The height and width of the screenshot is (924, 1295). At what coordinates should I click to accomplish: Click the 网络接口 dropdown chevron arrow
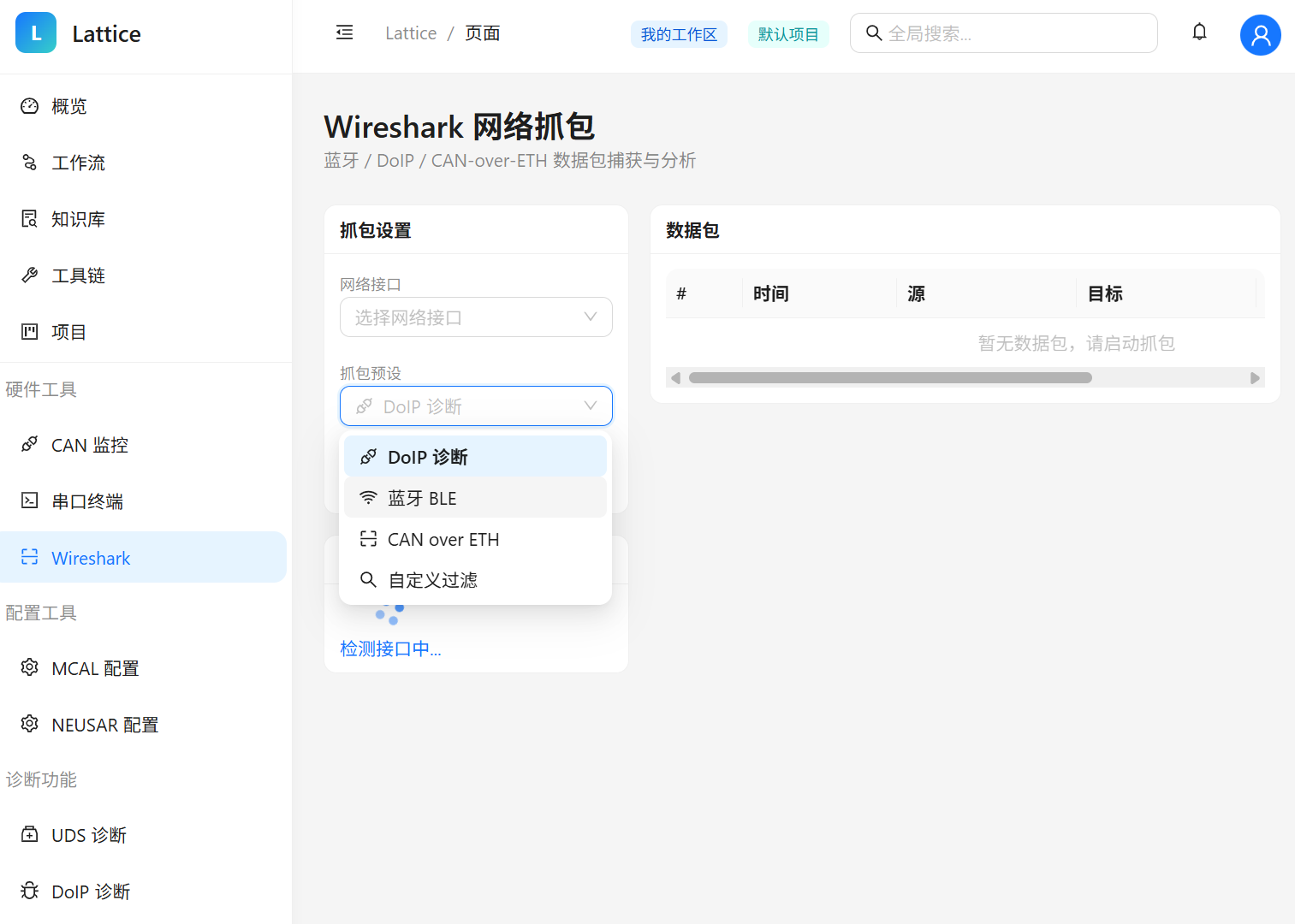(x=591, y=317)
